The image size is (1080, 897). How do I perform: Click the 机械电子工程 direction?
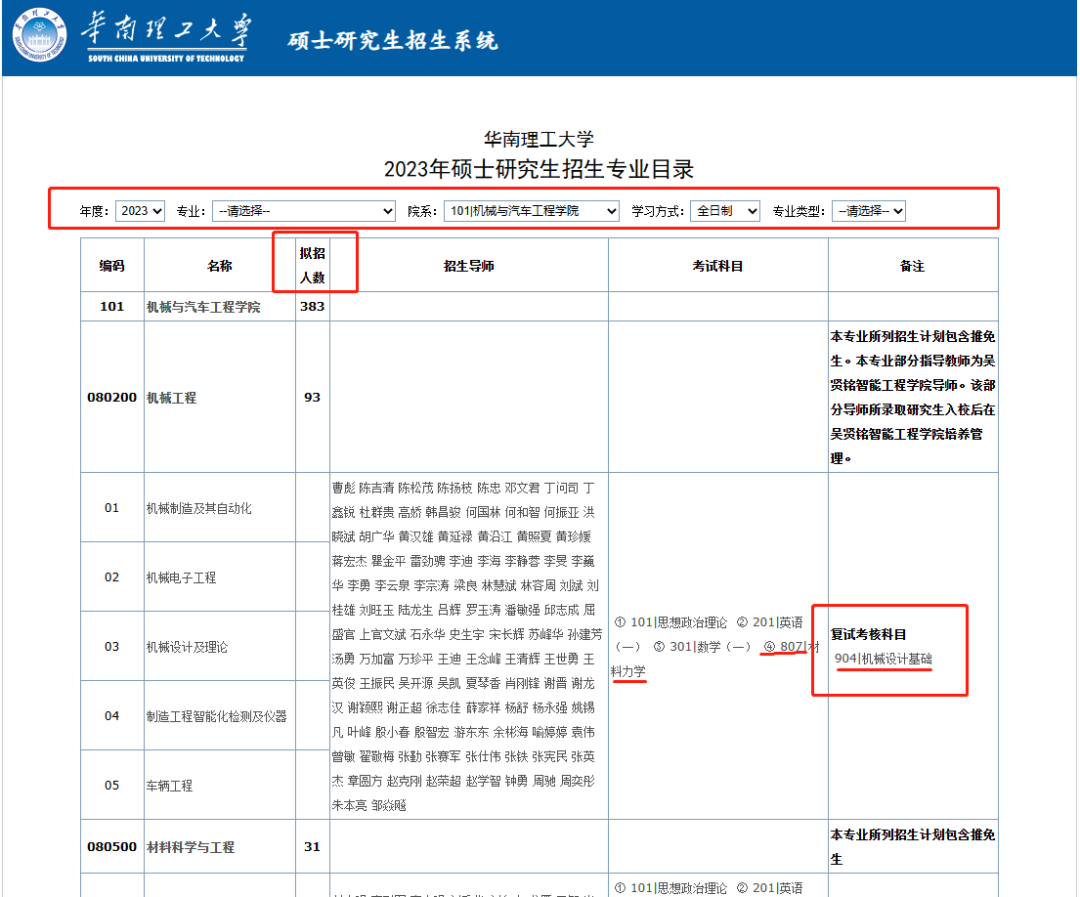point(181,578)
